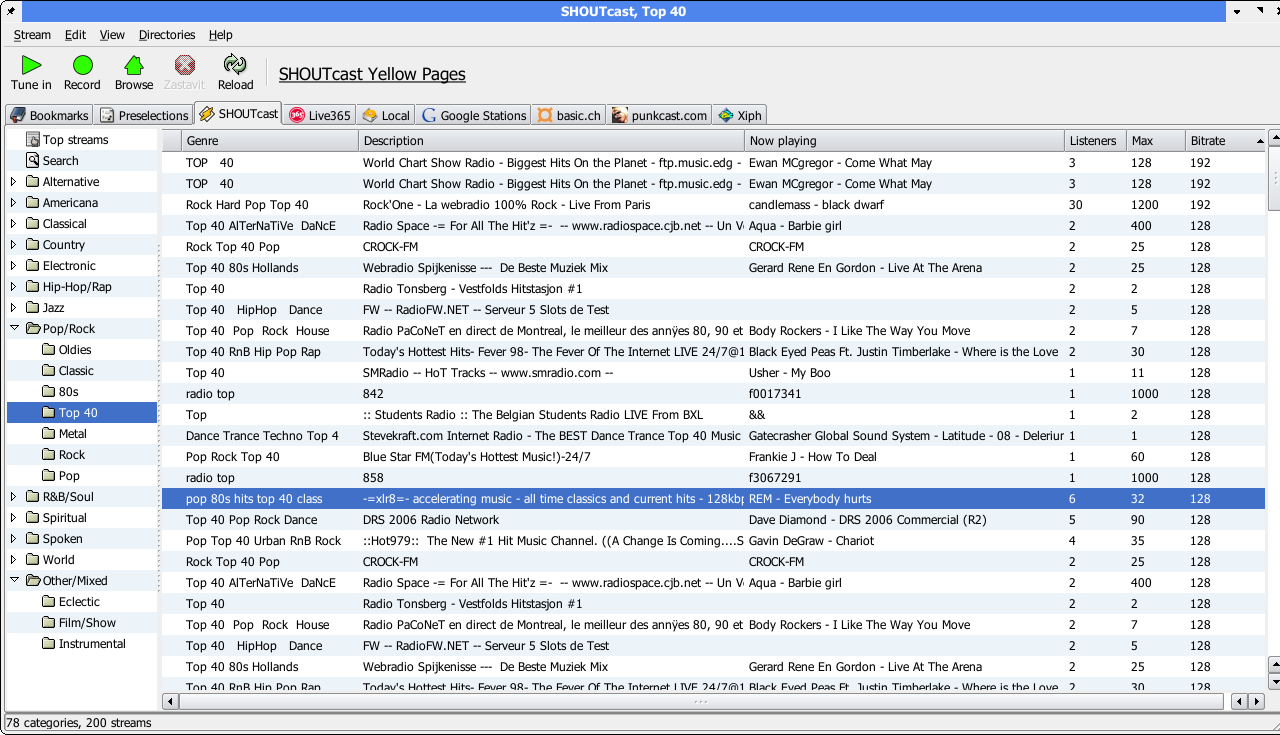
Task: Open the SHOUTcast Yellow Pages link
Action: click(372, 74)
